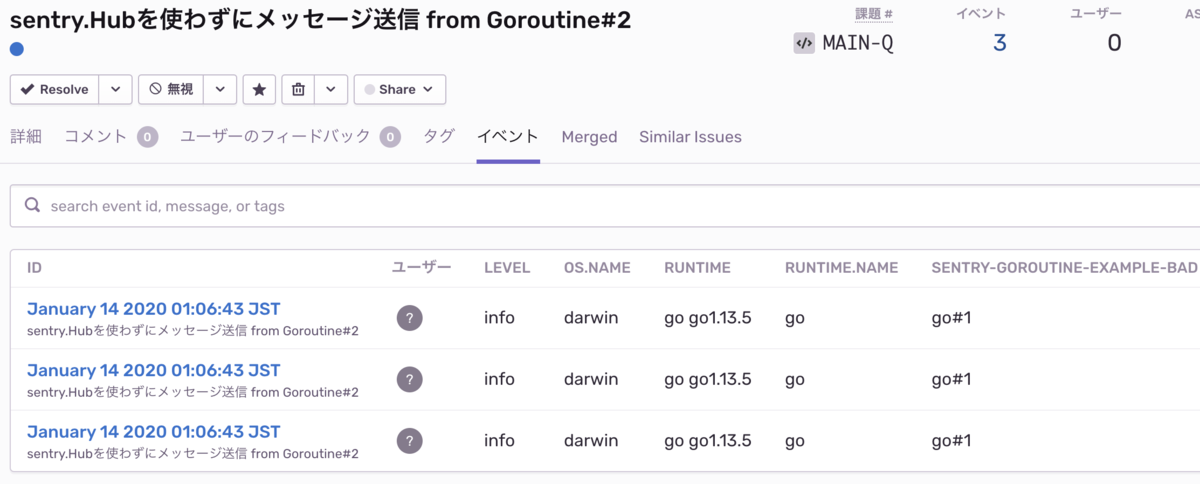Click the 課題 # label

coord(874,13)
